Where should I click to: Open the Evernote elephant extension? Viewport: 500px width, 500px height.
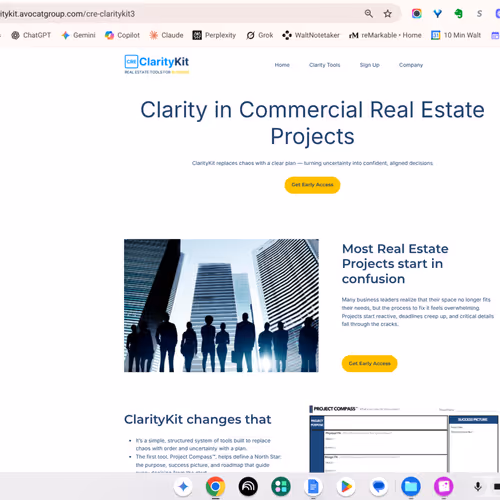coord(459,14)
